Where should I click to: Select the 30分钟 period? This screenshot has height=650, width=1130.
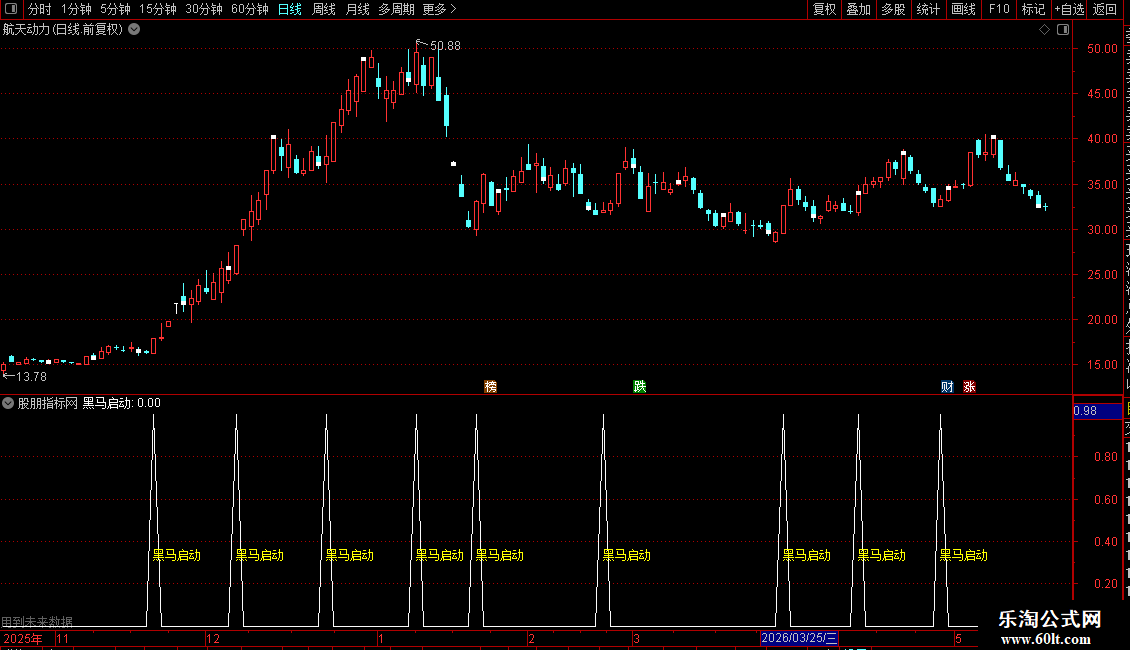tap(204, 9)
